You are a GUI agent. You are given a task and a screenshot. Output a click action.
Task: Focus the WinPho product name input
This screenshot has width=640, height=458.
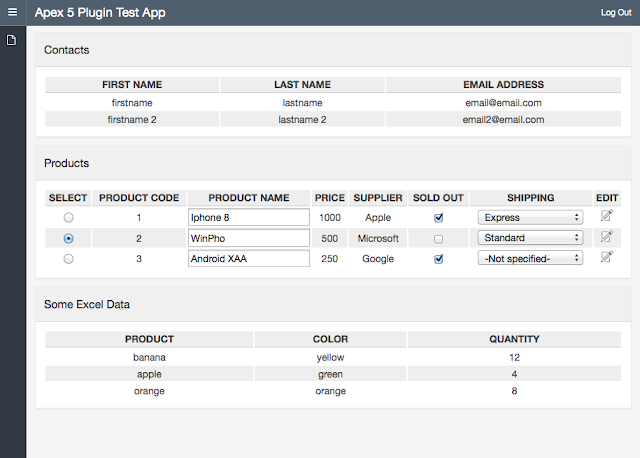pyautogui.click(x=248, y=238)
